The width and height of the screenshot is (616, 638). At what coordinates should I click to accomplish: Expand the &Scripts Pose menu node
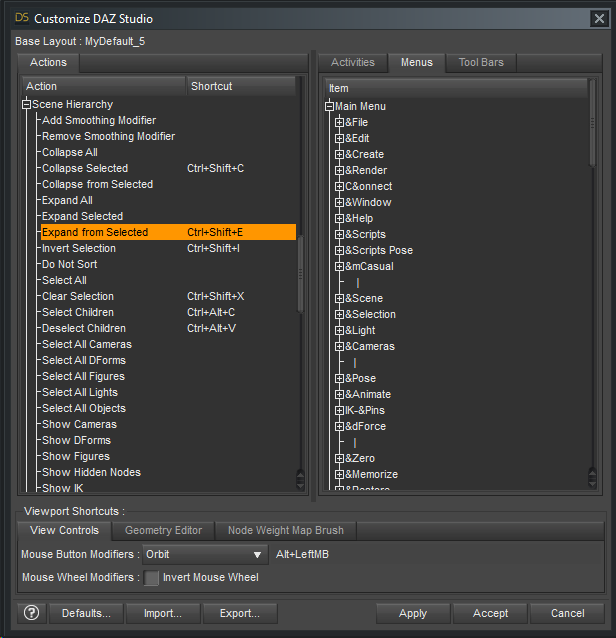click(339, 251)
